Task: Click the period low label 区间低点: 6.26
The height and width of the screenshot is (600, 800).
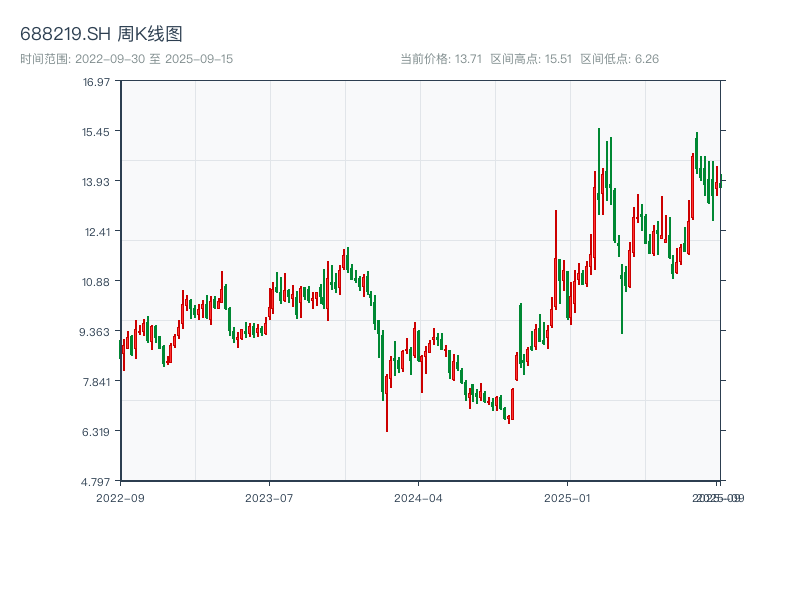Action: coord(620,59)
